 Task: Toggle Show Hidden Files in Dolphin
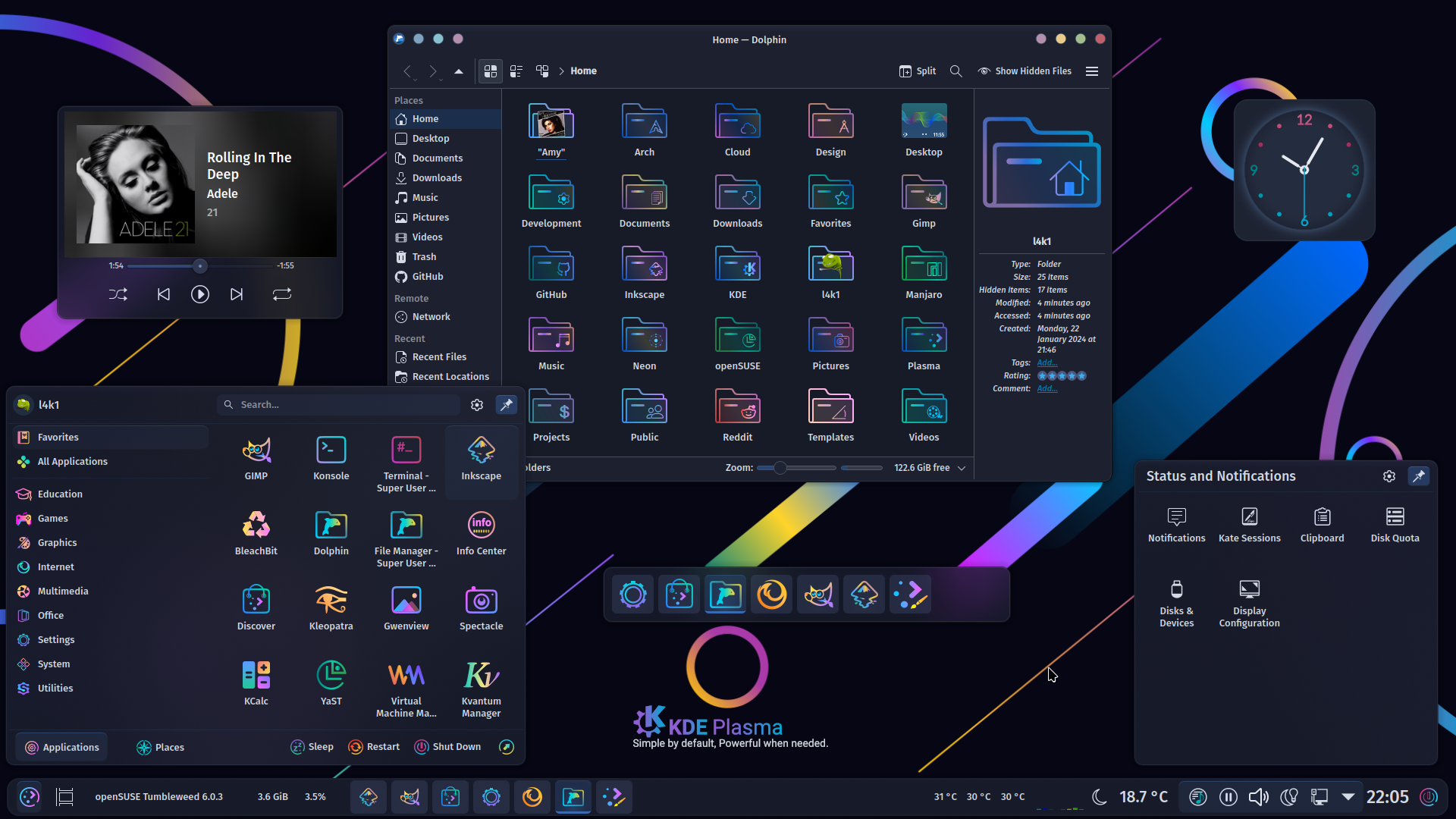pyautogui.click(x=1025, y=71)
